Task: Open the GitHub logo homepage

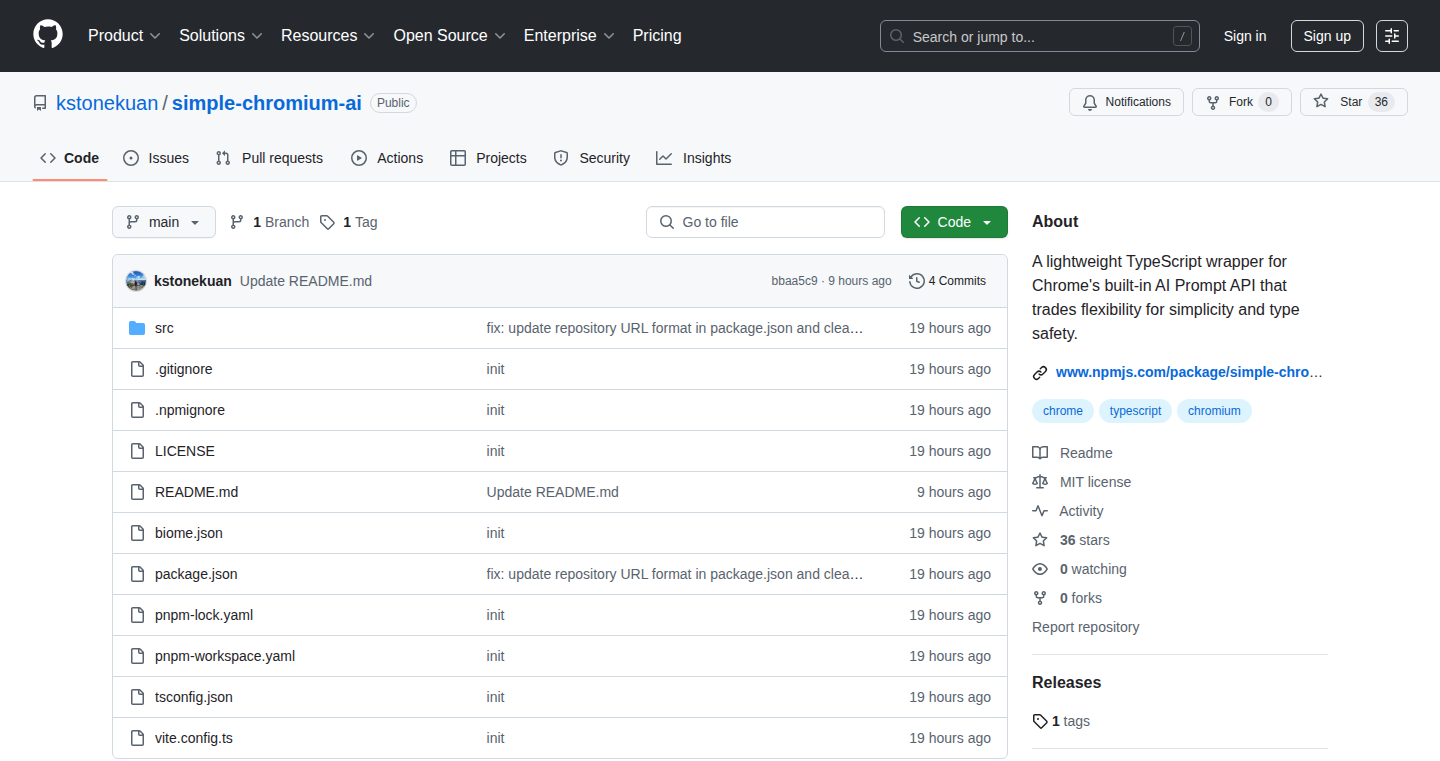Action: [x=48, y=36]
